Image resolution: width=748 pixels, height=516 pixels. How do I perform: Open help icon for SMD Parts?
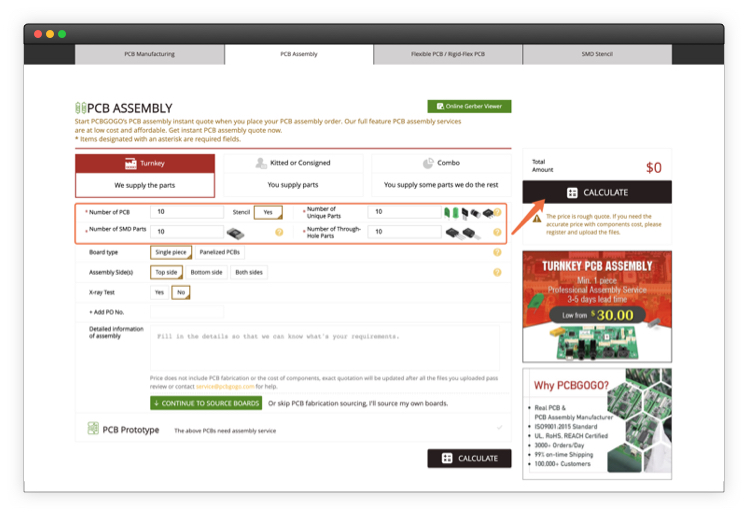279,232
